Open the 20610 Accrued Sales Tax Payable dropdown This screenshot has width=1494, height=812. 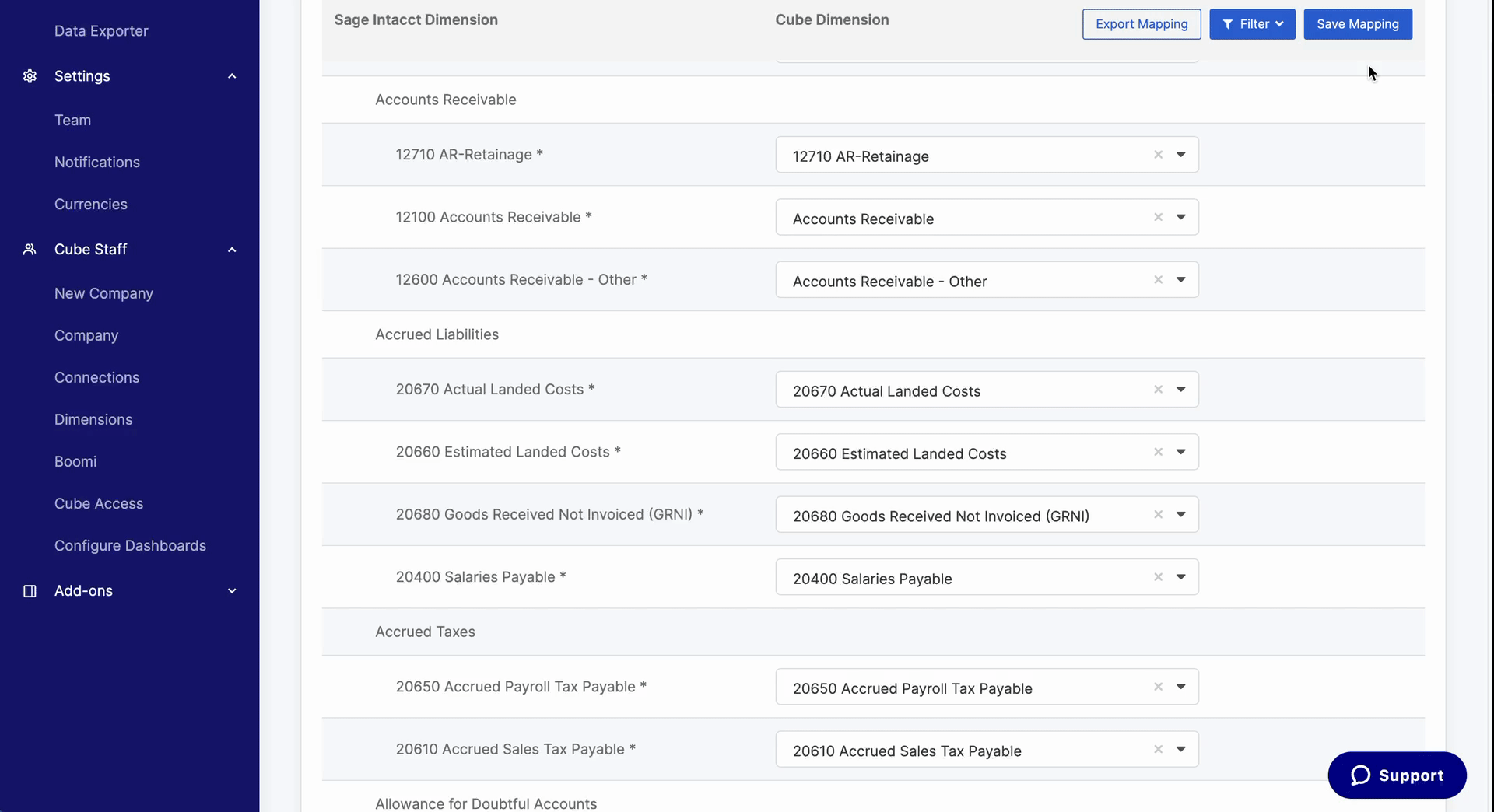1181,749
